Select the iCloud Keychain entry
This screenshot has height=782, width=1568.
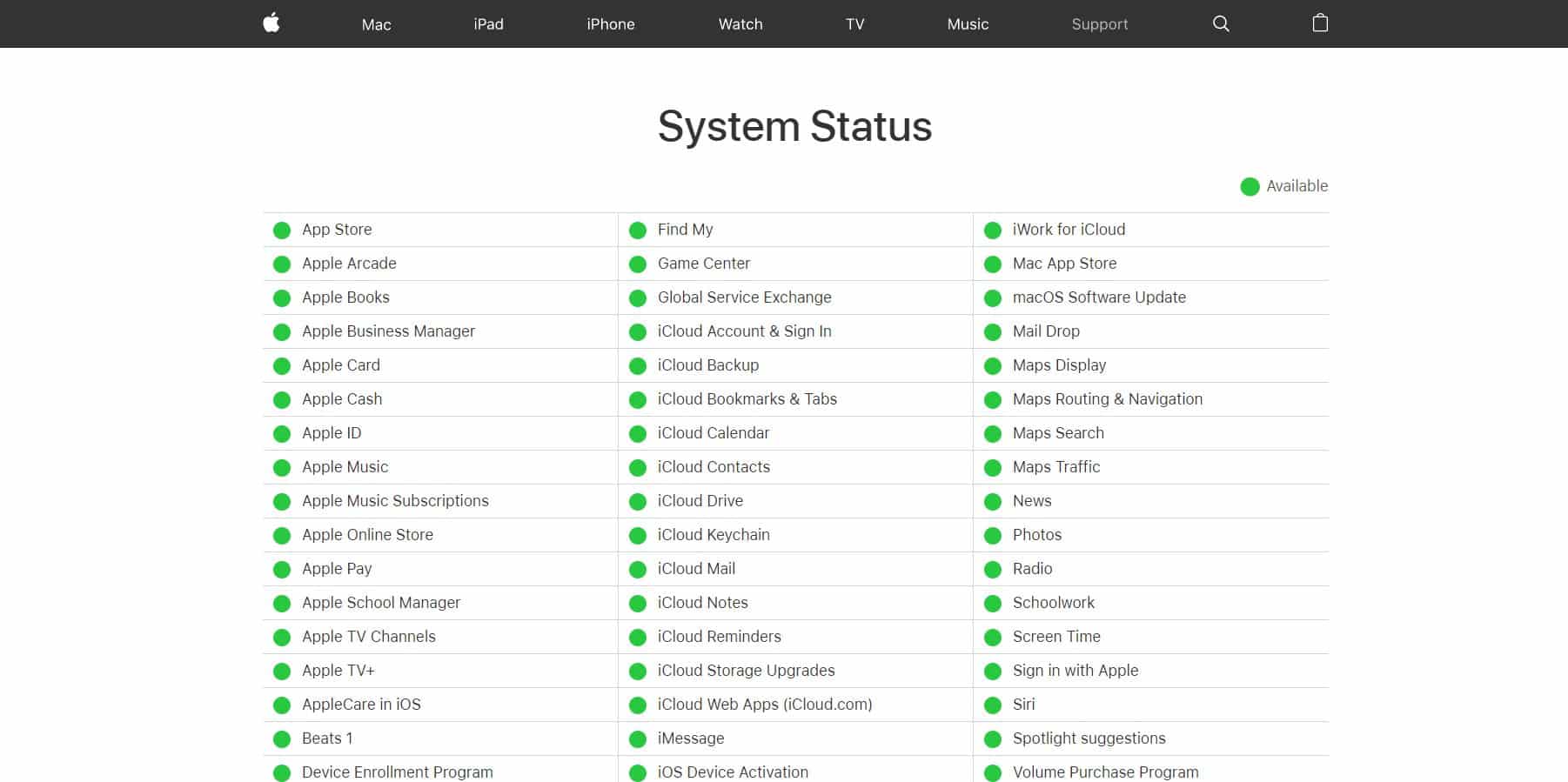714,535
